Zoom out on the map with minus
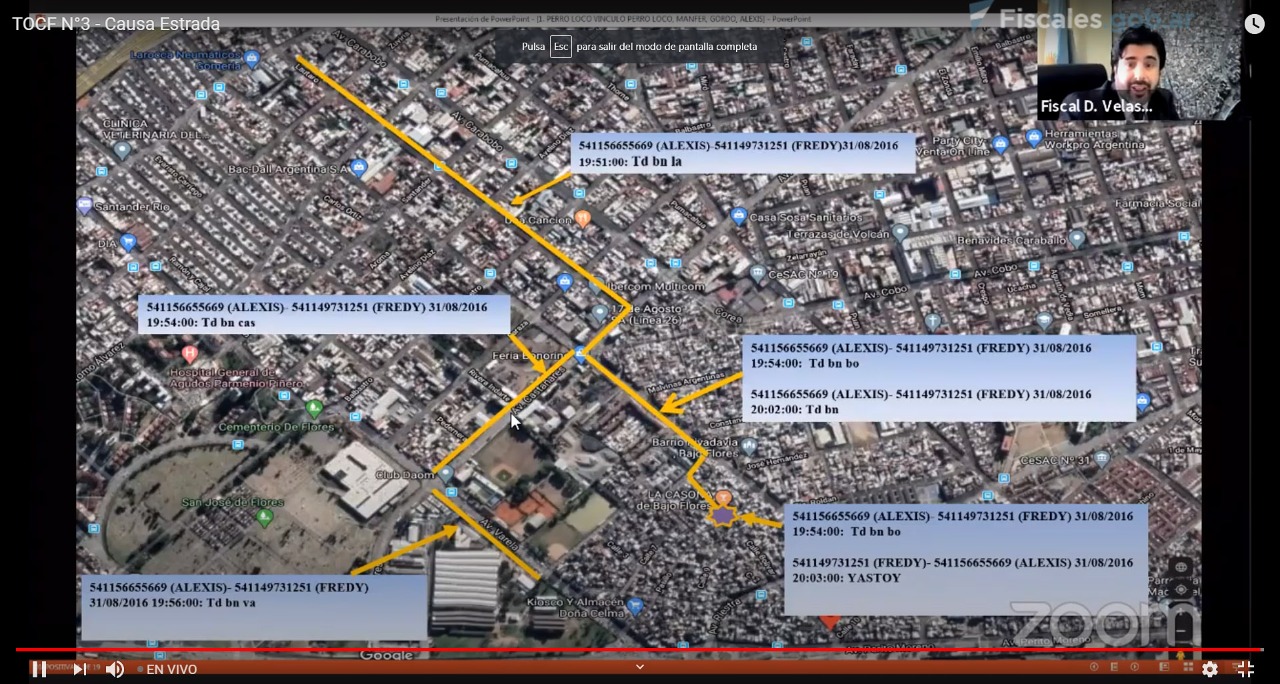Image resolution: width=1280 pixels, height=684 pixels. pos(1181,633)
